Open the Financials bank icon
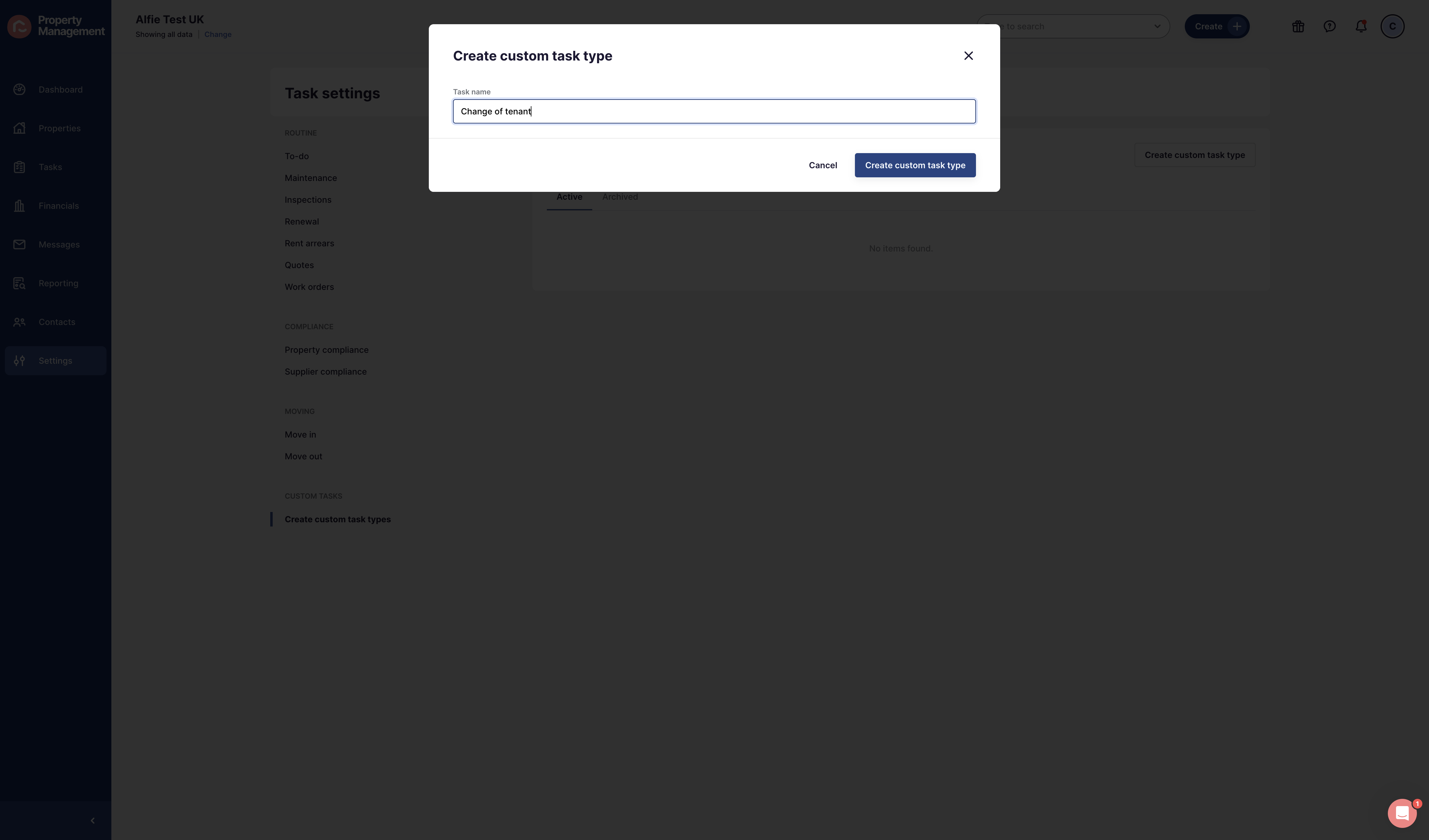The width and height of the screenshot is (1429, 840). [x=19, y=206]
